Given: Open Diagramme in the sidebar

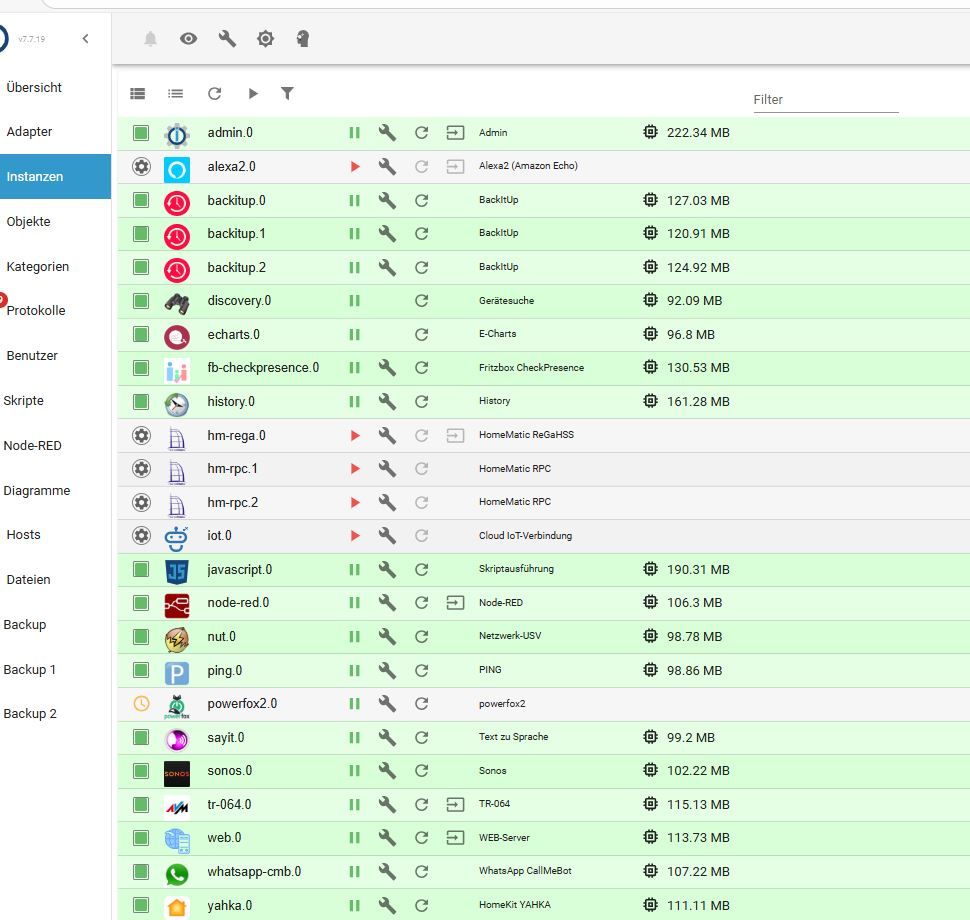Looking at the screenshot, I should (x=36, y=491).
